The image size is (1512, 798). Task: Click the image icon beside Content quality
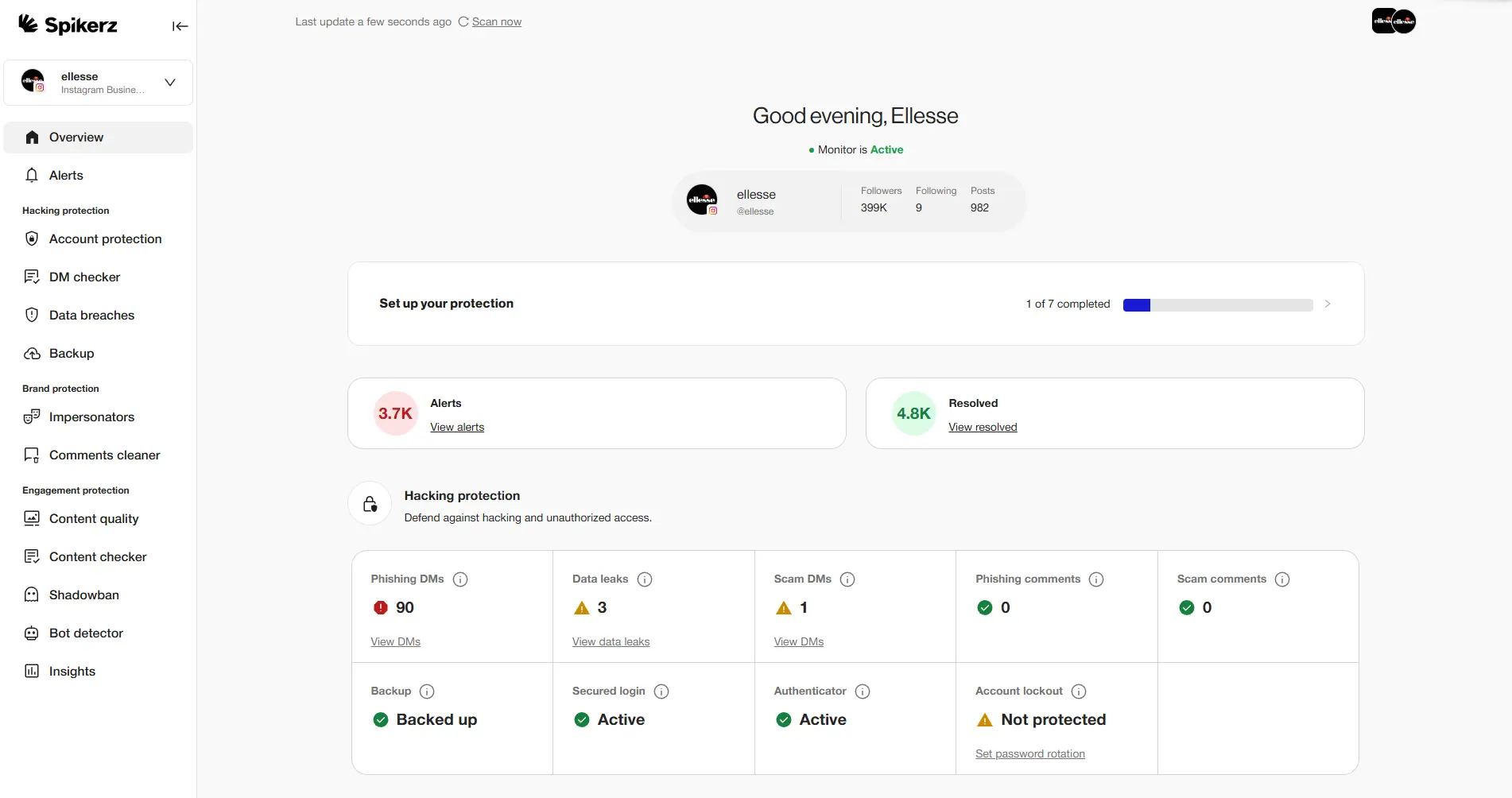coord(32,518)
